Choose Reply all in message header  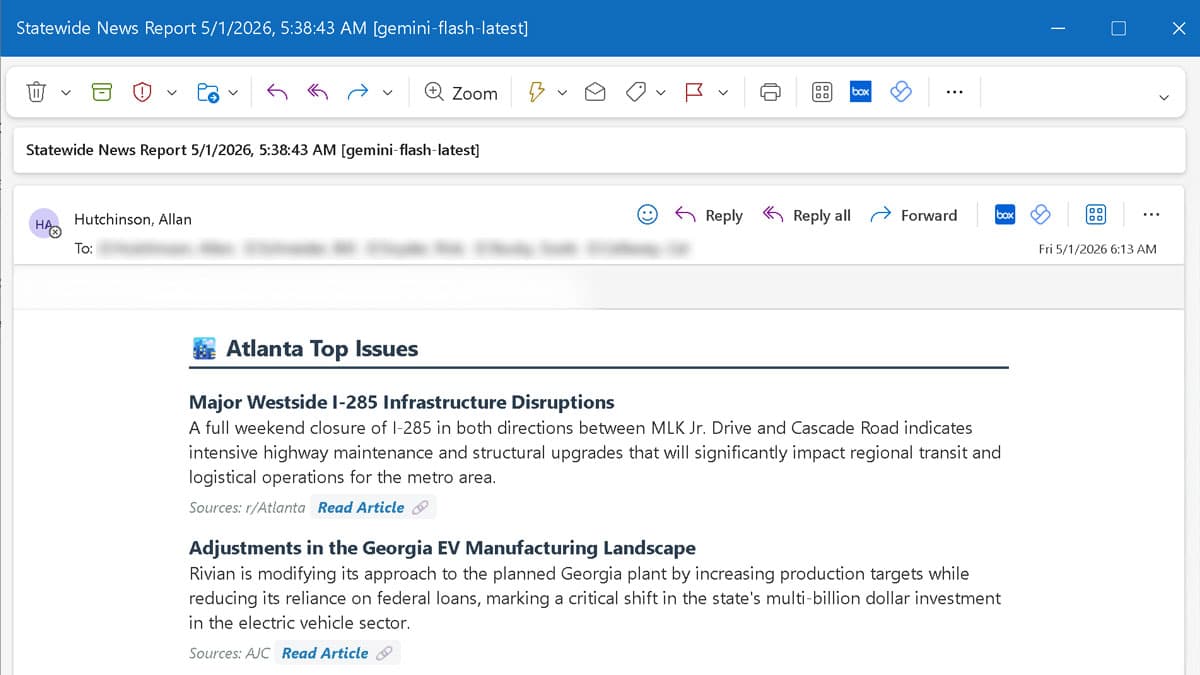806,215
